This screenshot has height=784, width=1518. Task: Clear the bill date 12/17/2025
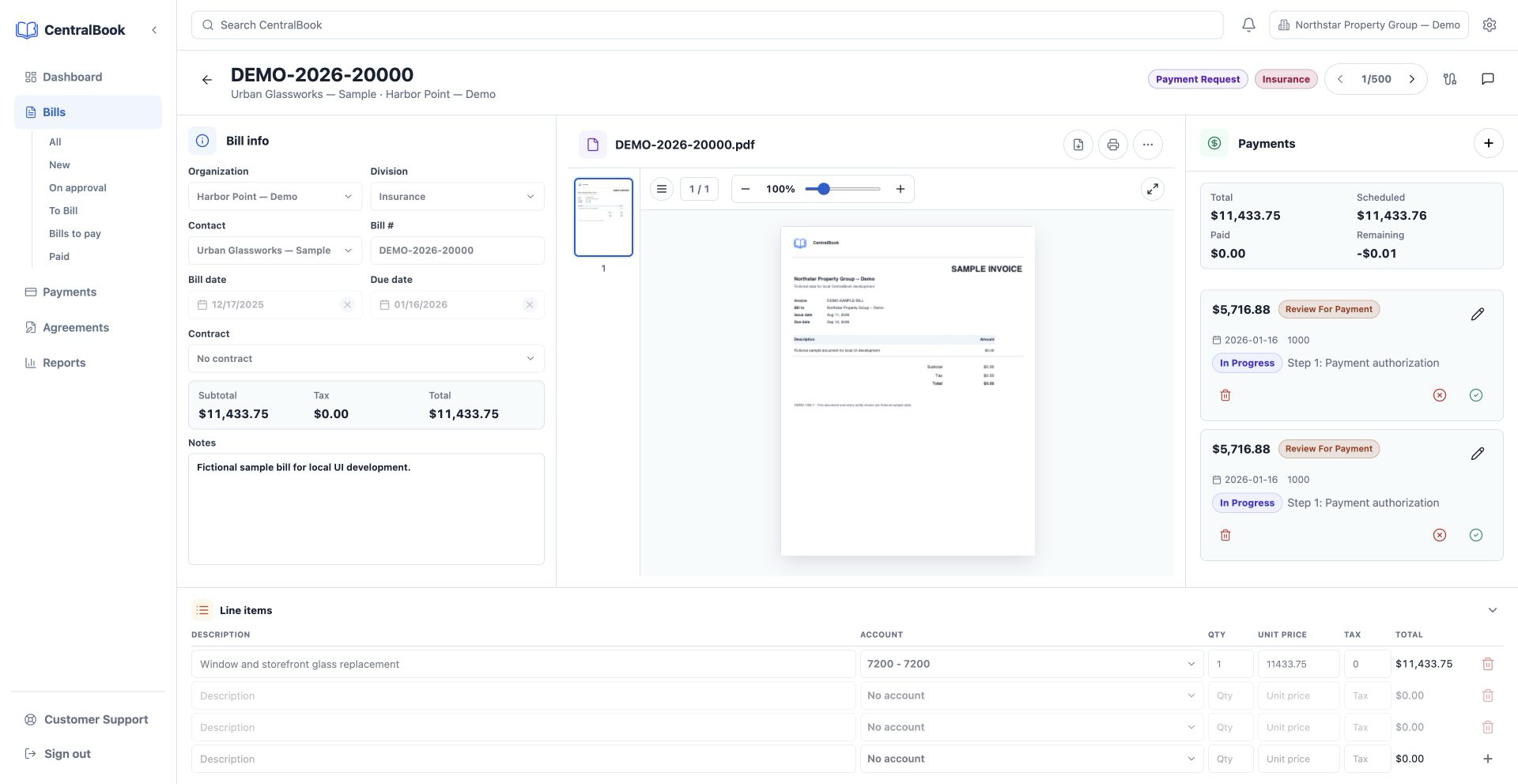(x=347, y=305)
